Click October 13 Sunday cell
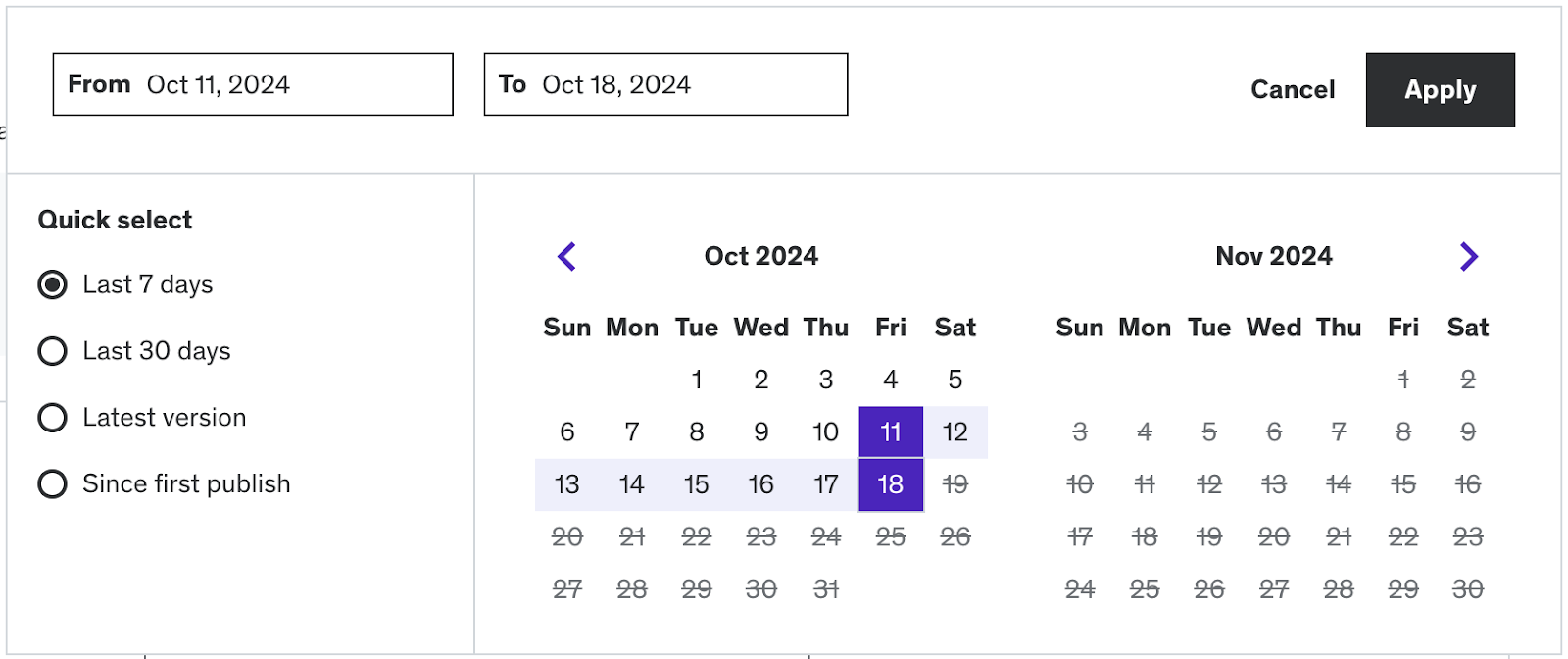 pos(567,484)
